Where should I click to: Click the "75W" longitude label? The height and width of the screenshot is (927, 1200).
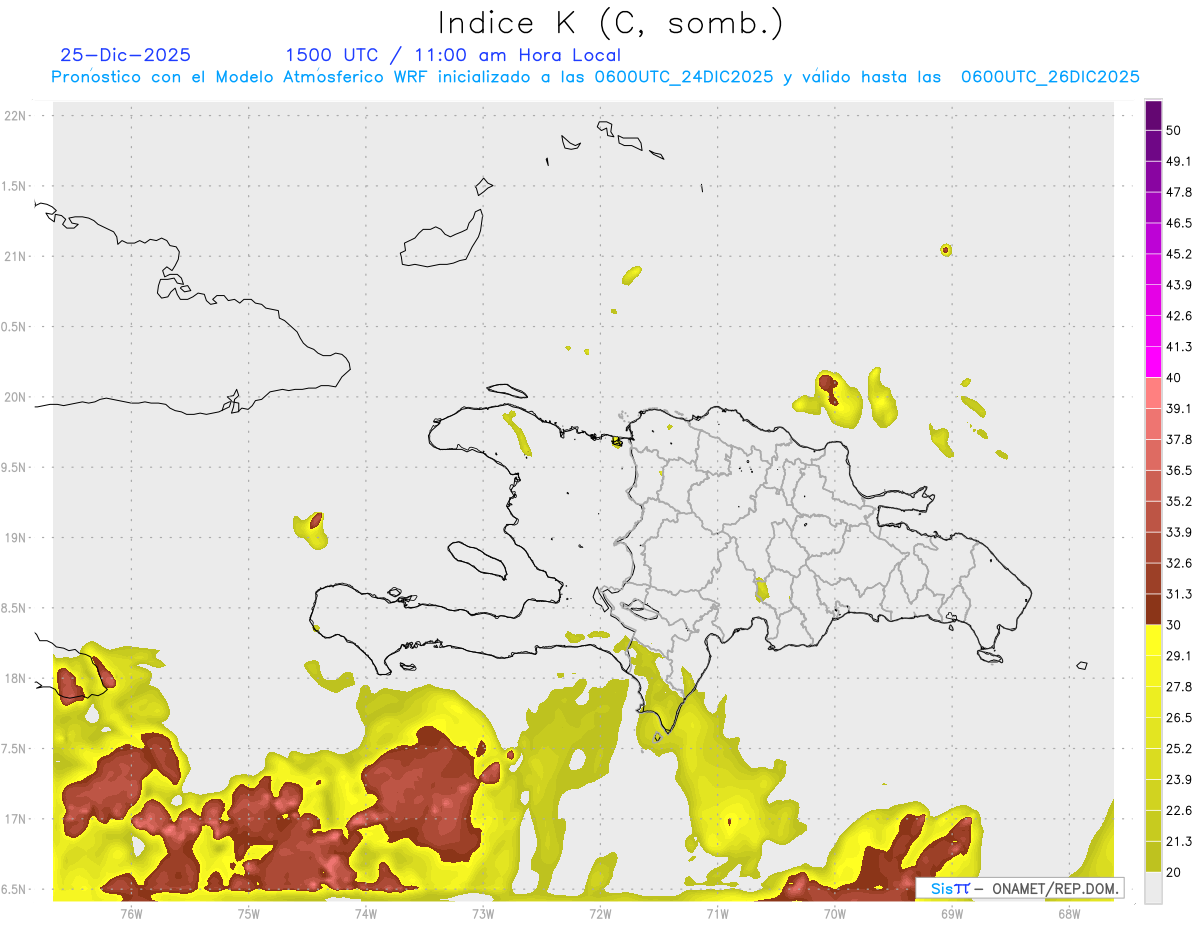coord(249,913)
